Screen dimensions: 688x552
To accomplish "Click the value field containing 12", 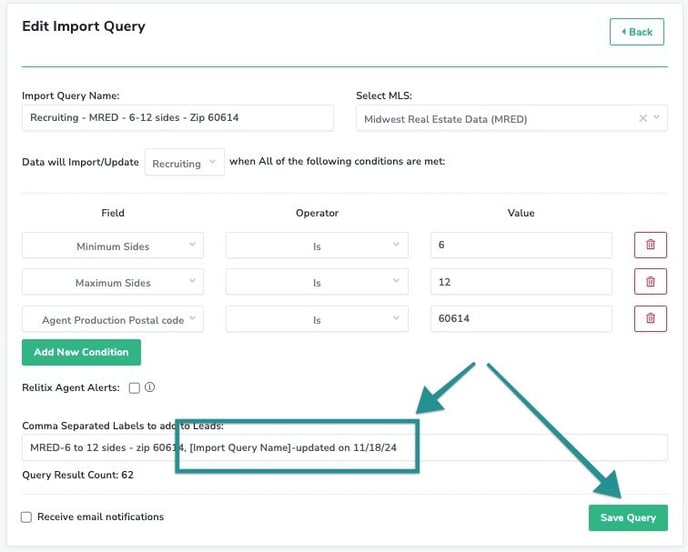I will click(x=521, y=282).
